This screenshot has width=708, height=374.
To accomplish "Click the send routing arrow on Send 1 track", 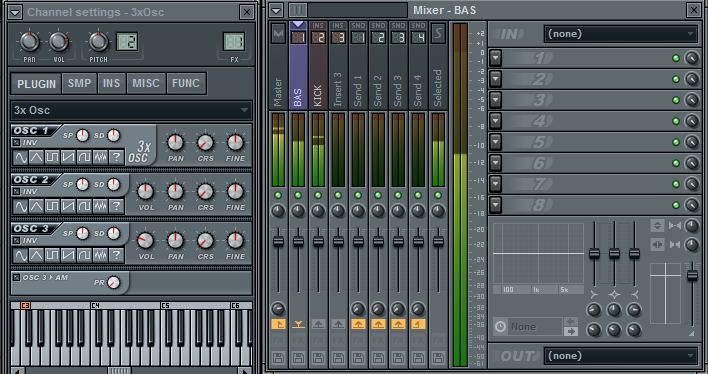I will [358, 324].
